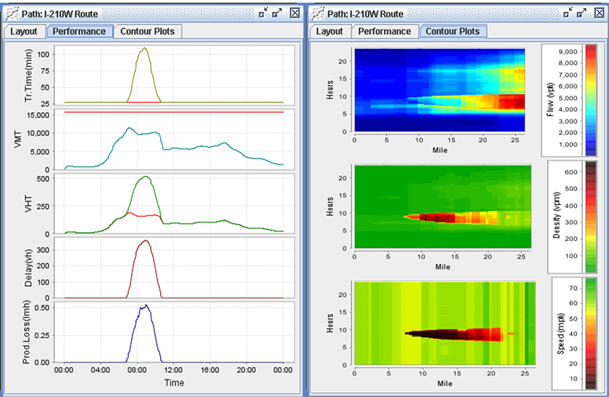Click the density contour plot

443,207
